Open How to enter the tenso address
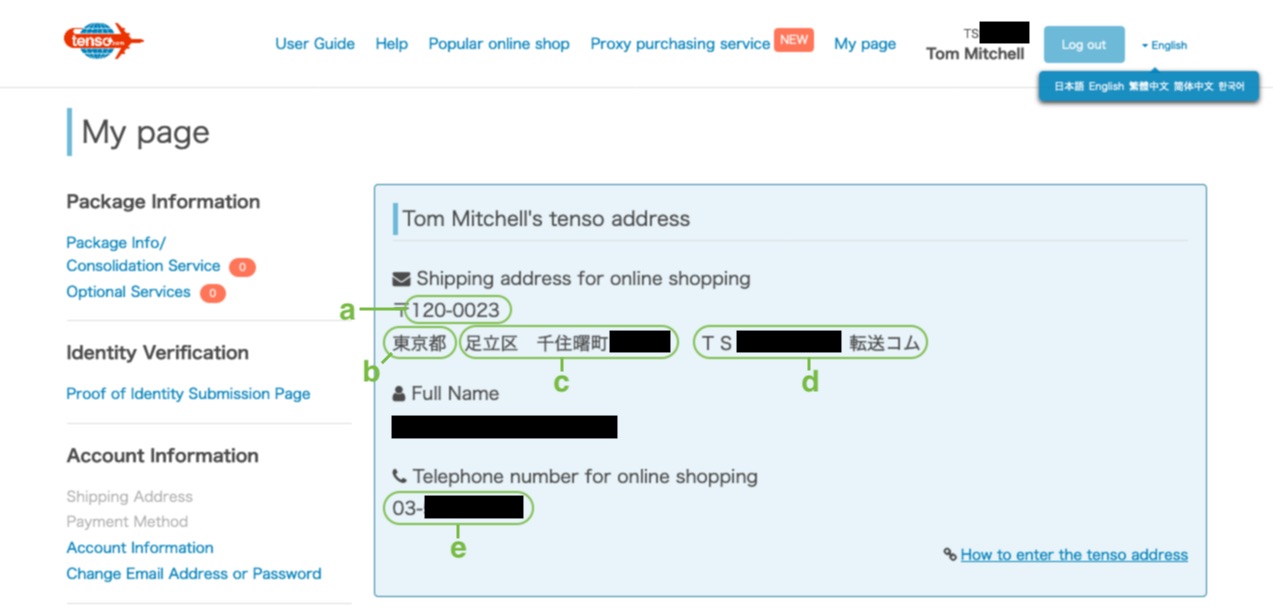The height and width of the screenshot is (613, 1273). coord(1074,555)
